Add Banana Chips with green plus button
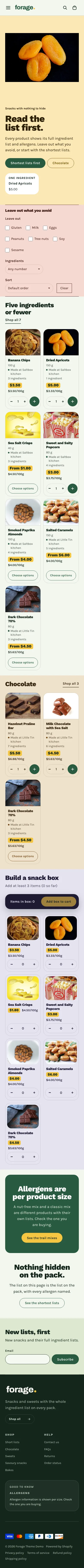The image size is (84, 1568). (x=34, y=401)
